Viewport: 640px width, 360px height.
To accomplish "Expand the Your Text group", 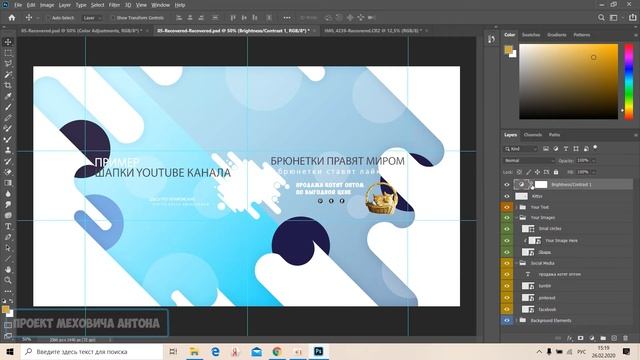I will 517,207.
